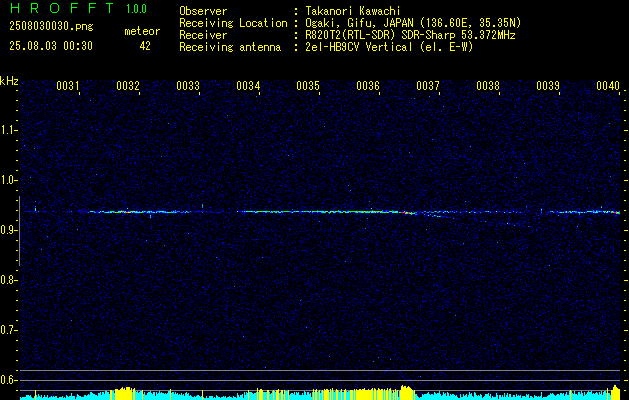This screenshot has height=400, width=629.
Task: Click the 1.0 kHz axis label
Action: [x=8, y=180]
